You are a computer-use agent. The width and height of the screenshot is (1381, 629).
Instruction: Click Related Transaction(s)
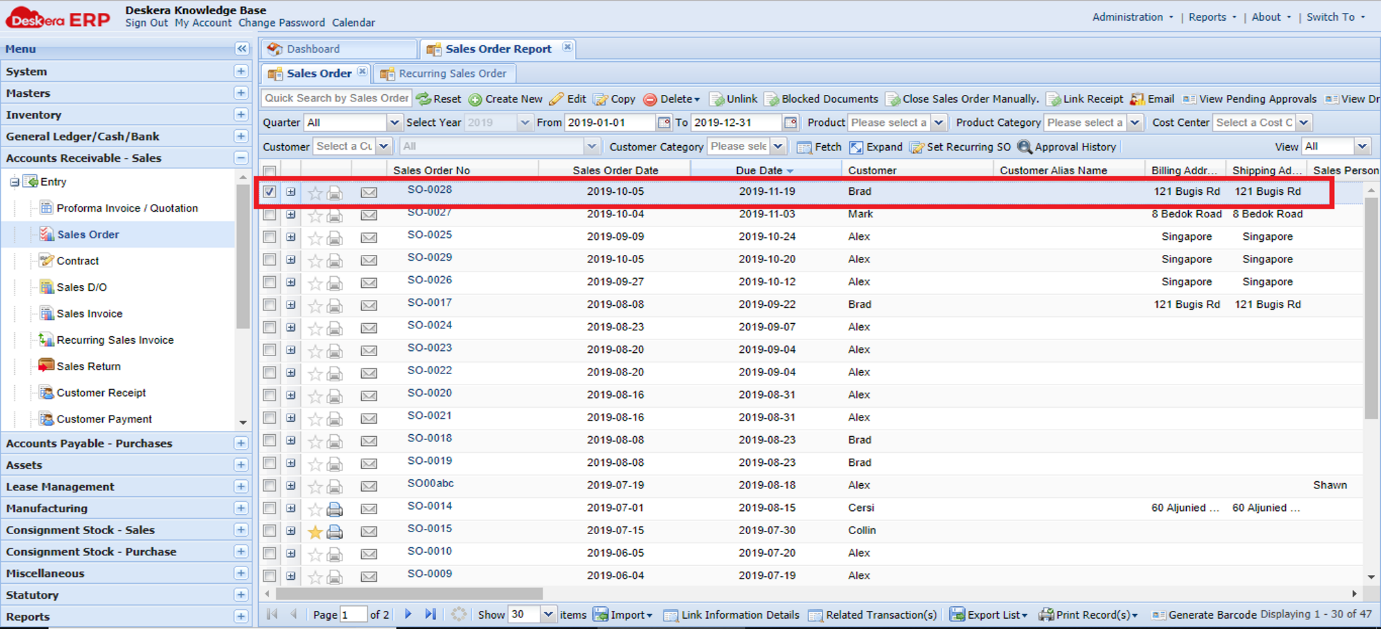click(x=873, y=615)
